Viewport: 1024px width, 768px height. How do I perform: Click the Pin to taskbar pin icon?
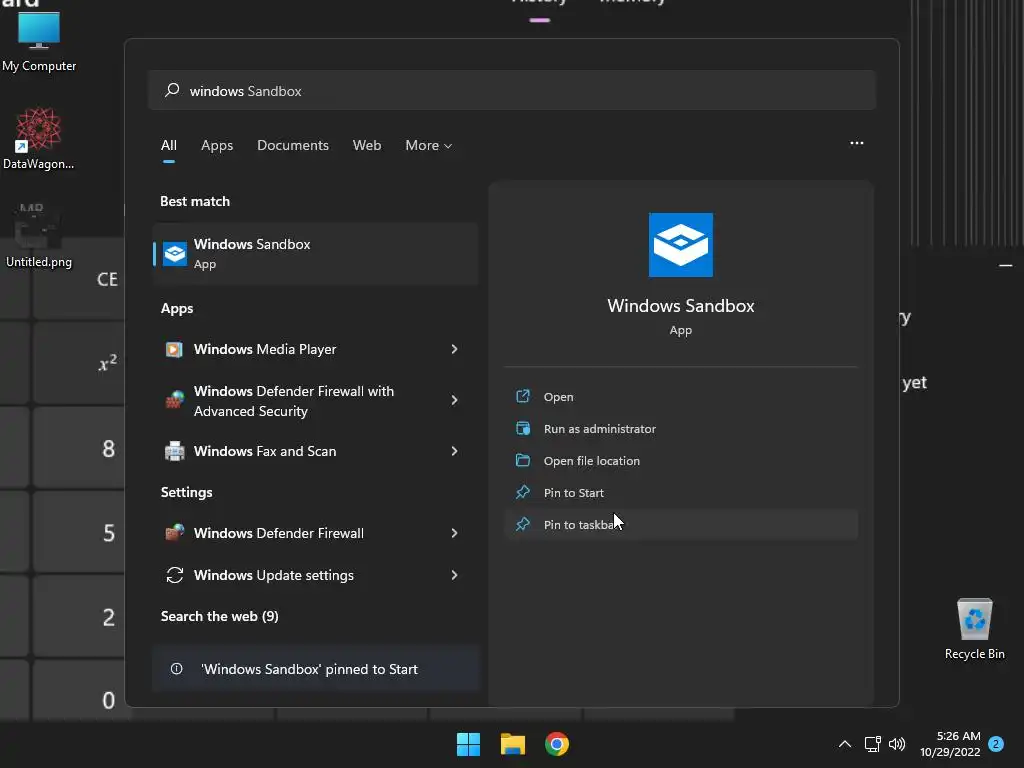pyautogui.click(x=523, y=524)
